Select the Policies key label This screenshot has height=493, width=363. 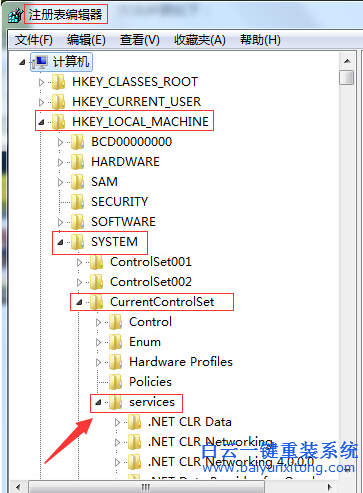tap(150, 382)
